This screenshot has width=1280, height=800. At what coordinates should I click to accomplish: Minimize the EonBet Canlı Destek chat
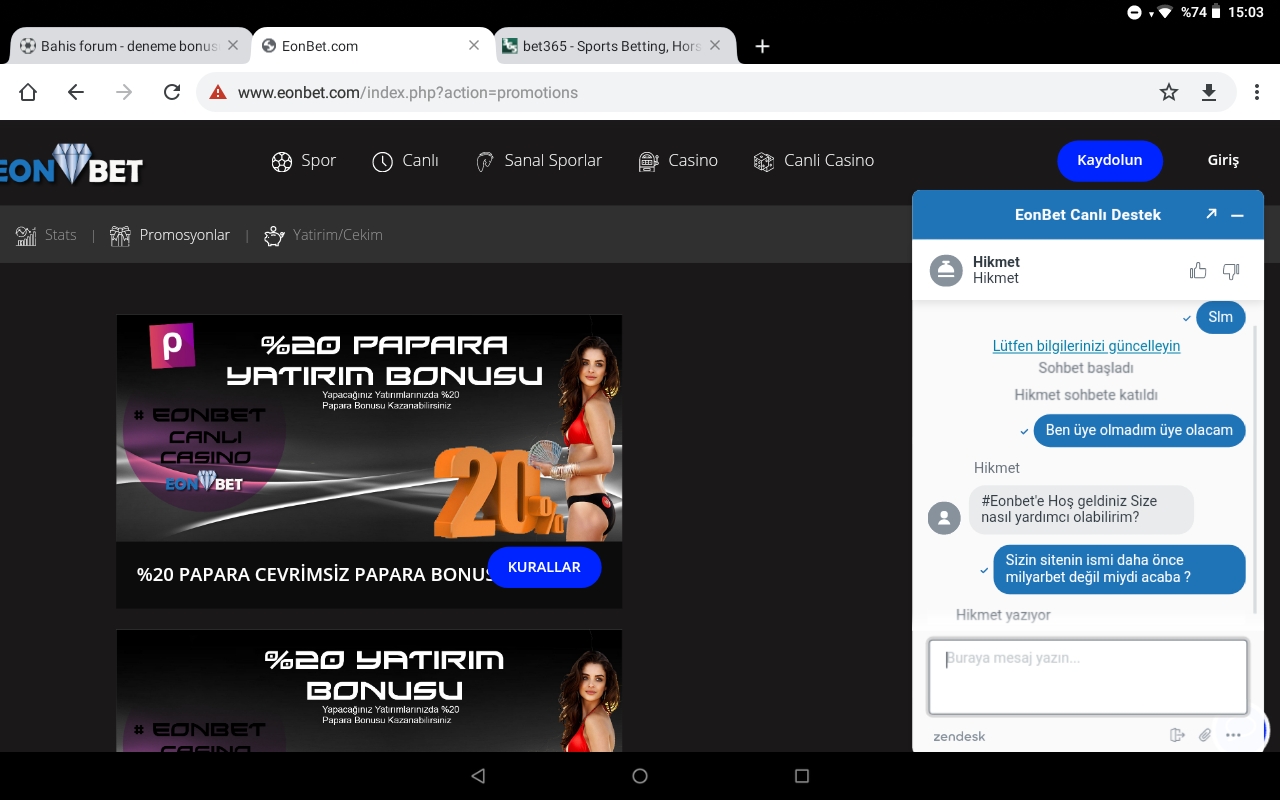pos(1237,215)
